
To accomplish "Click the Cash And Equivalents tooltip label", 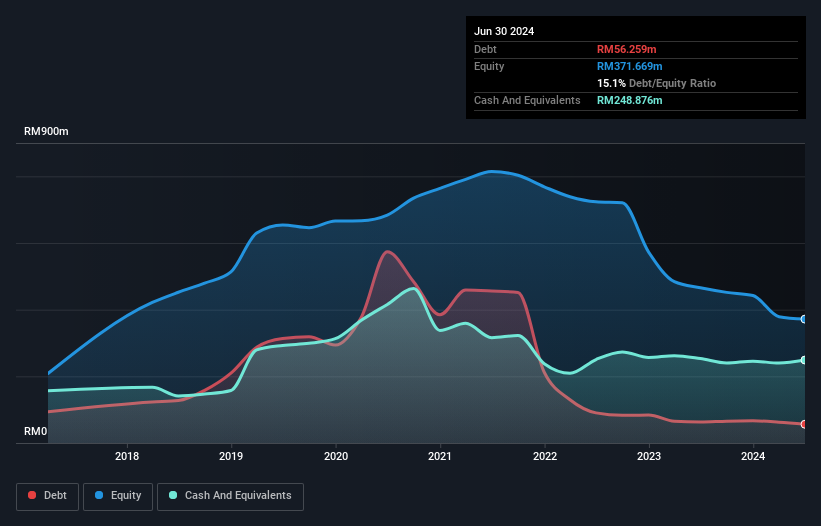I will tap(527, 100).
